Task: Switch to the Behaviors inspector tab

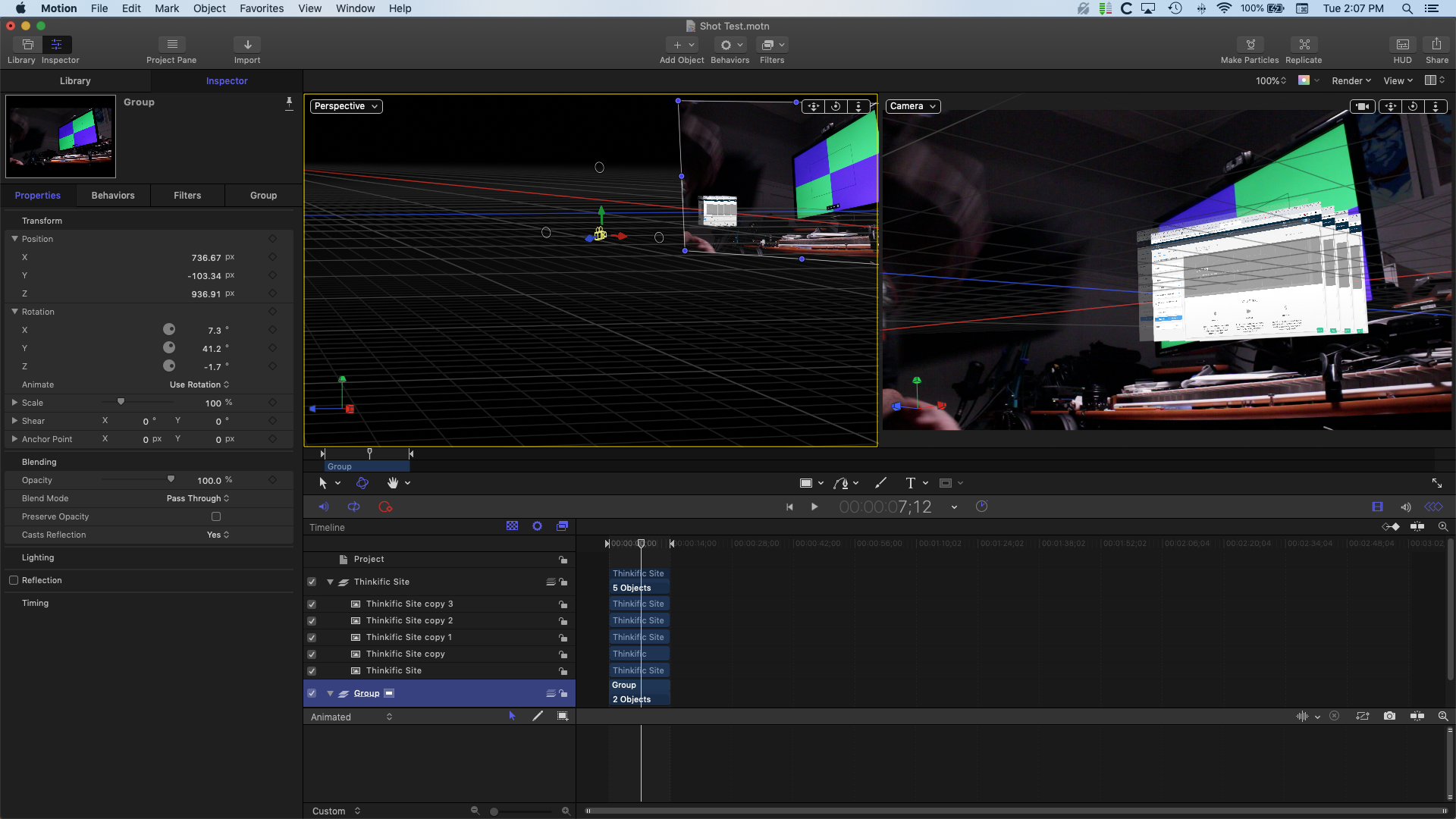Action: (113, 195)
